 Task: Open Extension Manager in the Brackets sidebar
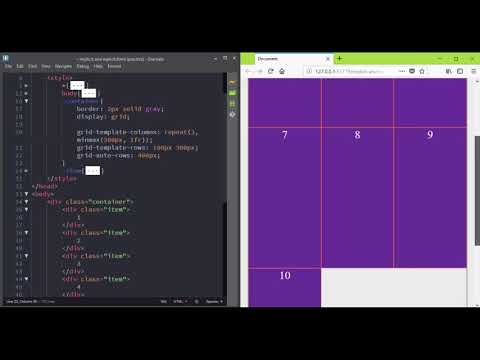(232, 93)
